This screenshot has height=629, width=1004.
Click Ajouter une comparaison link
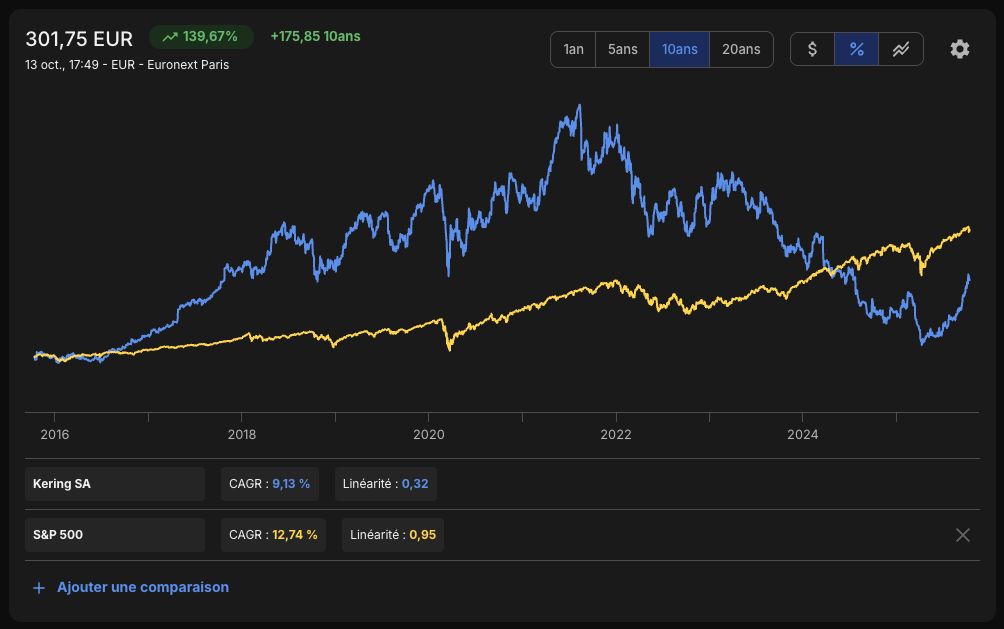(143, 587)
